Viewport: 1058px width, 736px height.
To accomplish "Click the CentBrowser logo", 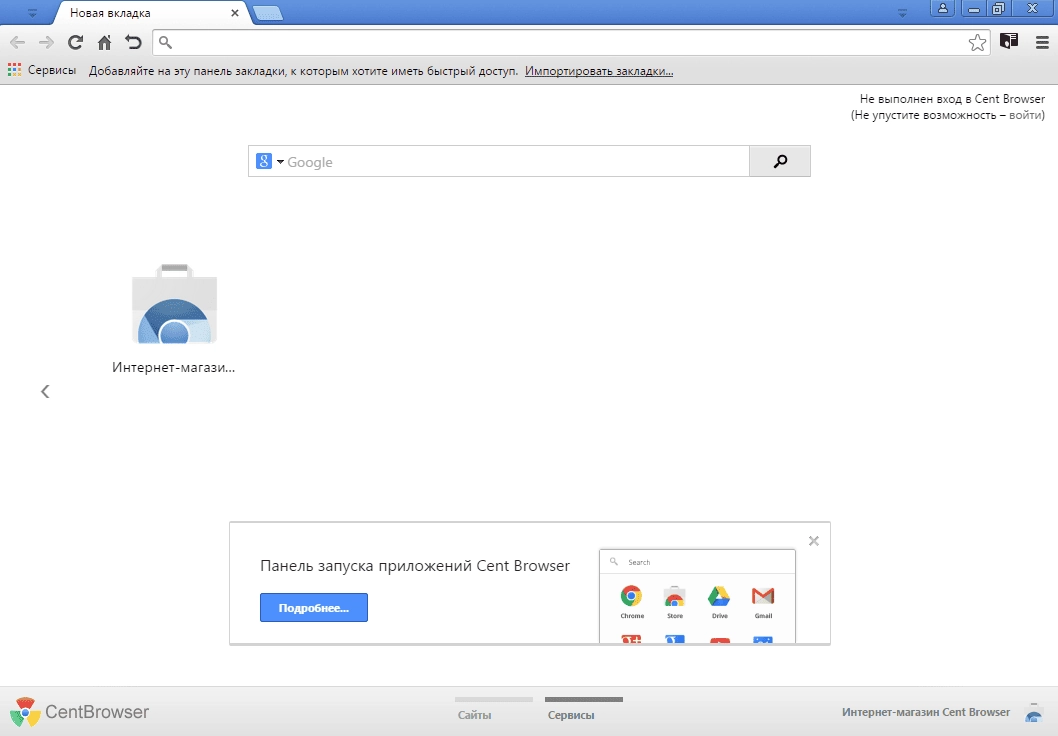I will [x=80, y=712].
